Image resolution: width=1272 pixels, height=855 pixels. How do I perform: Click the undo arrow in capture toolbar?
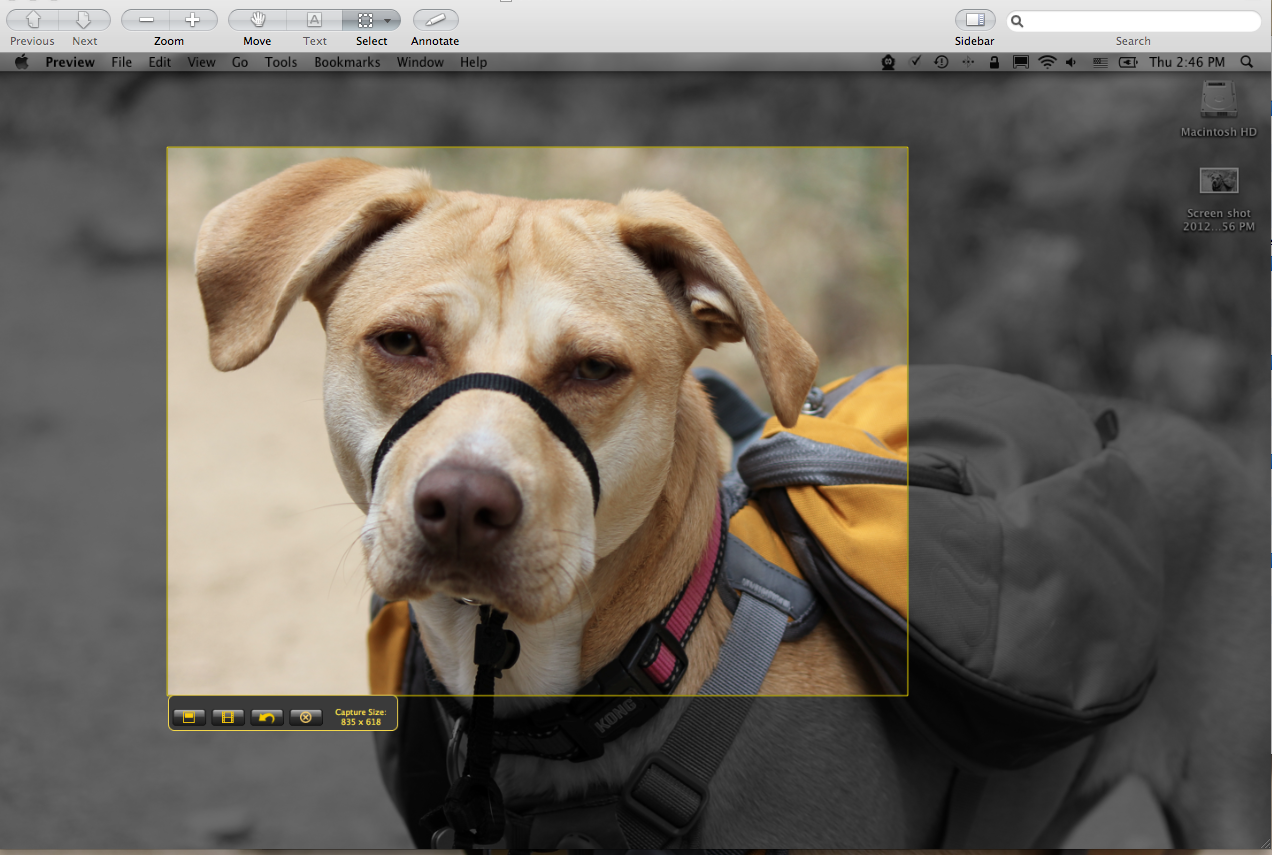coord(267,717)
